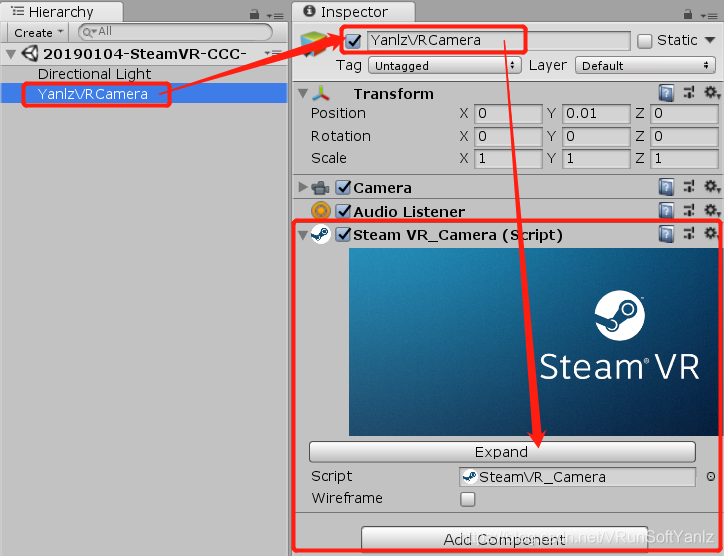Expand the Camera component foldout
This screenshot has width=724, height=556.
coord(303,187)
